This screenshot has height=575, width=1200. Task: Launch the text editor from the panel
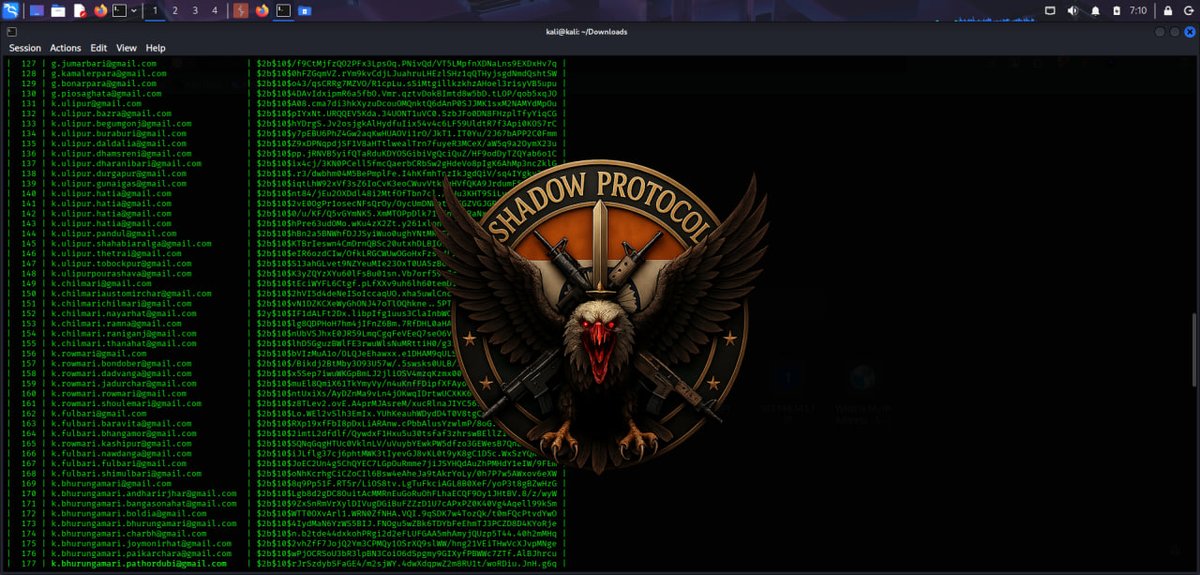[79, 11]
